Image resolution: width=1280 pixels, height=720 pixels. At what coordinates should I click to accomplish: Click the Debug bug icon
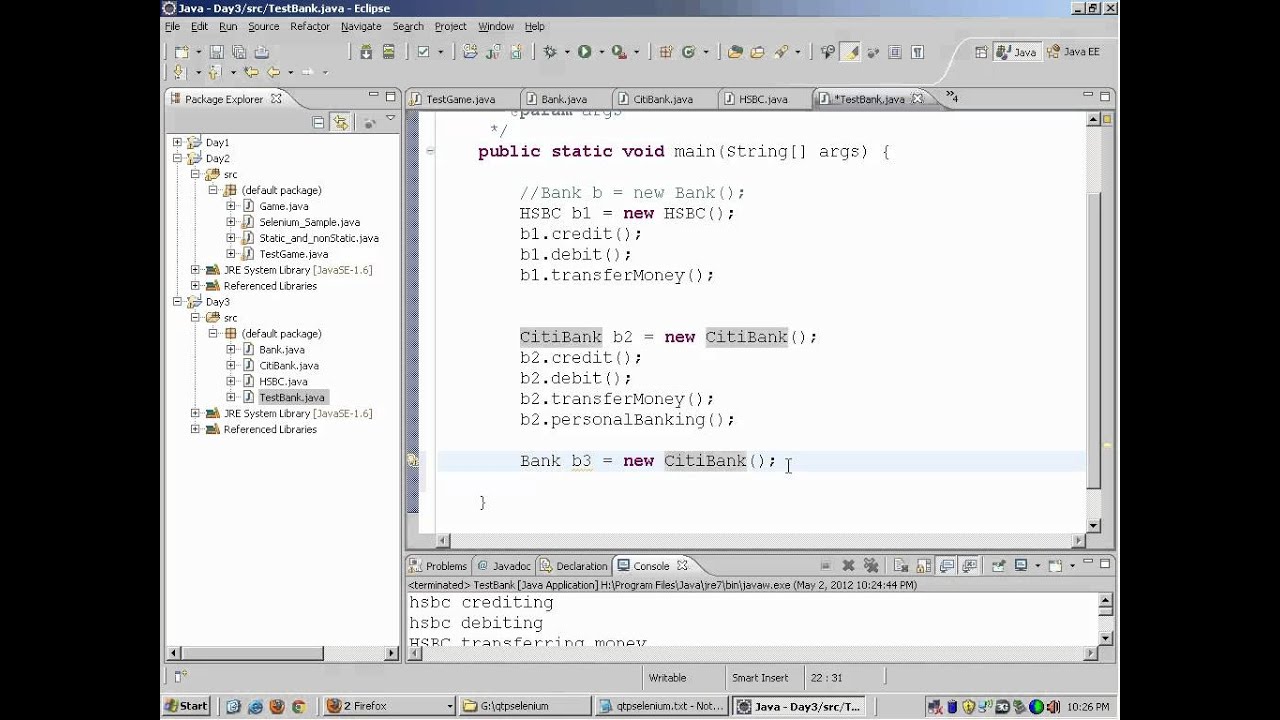point(550,52)
